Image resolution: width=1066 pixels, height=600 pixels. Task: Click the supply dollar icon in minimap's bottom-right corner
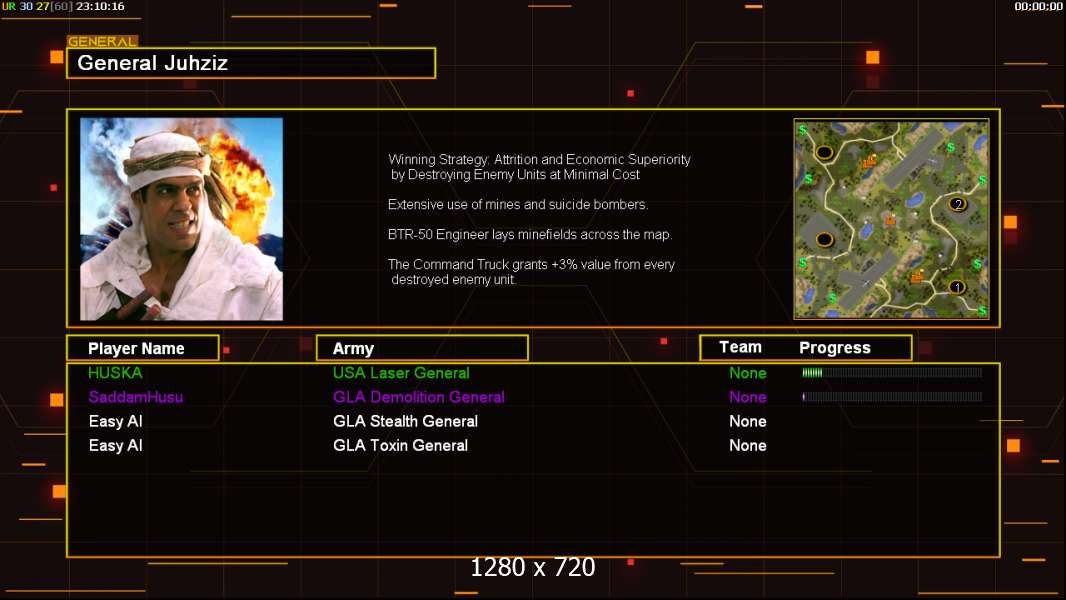pos(982,311)
